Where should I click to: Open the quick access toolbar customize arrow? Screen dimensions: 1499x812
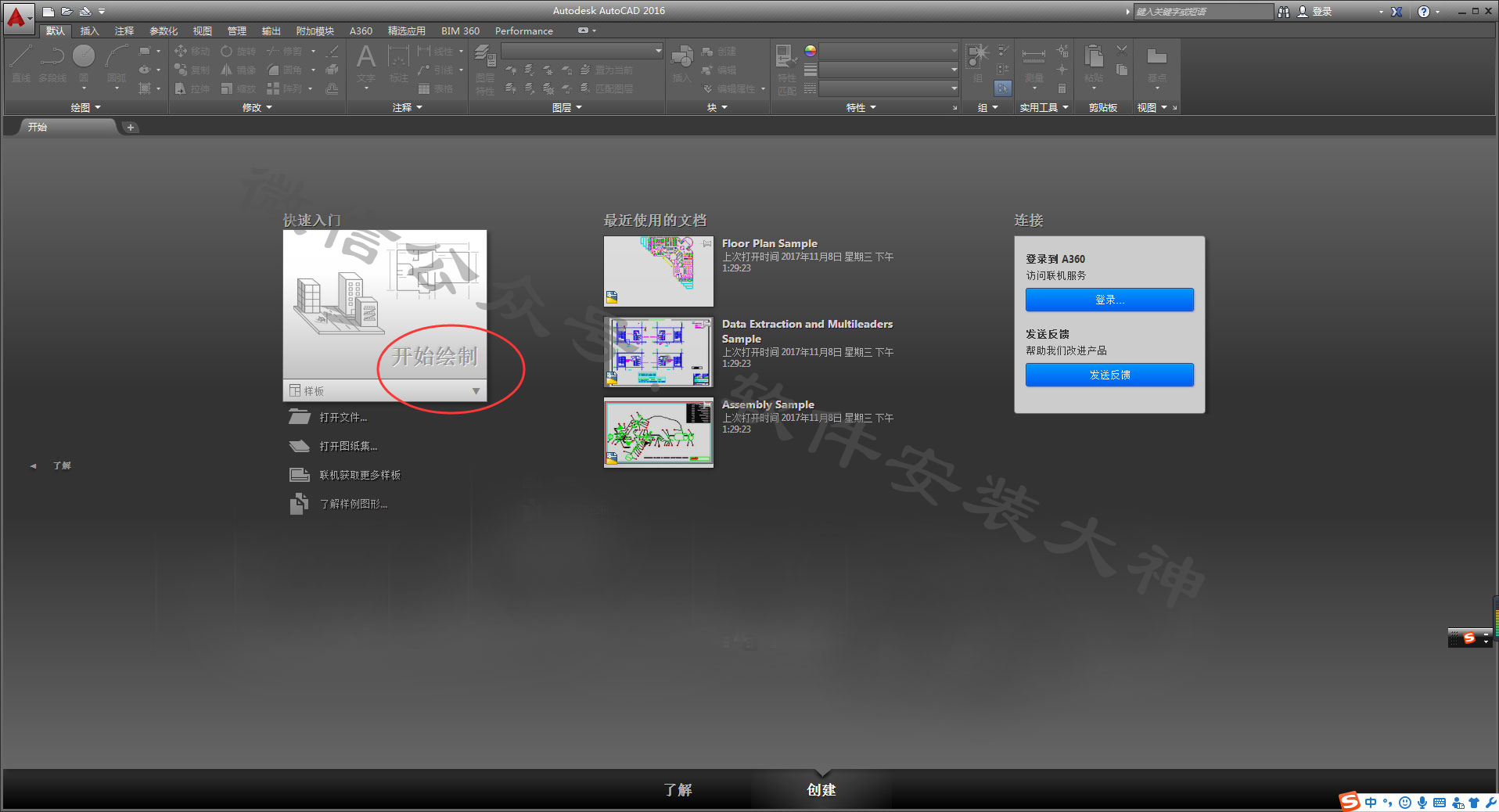pyautogui.click(x=102, y=12)
